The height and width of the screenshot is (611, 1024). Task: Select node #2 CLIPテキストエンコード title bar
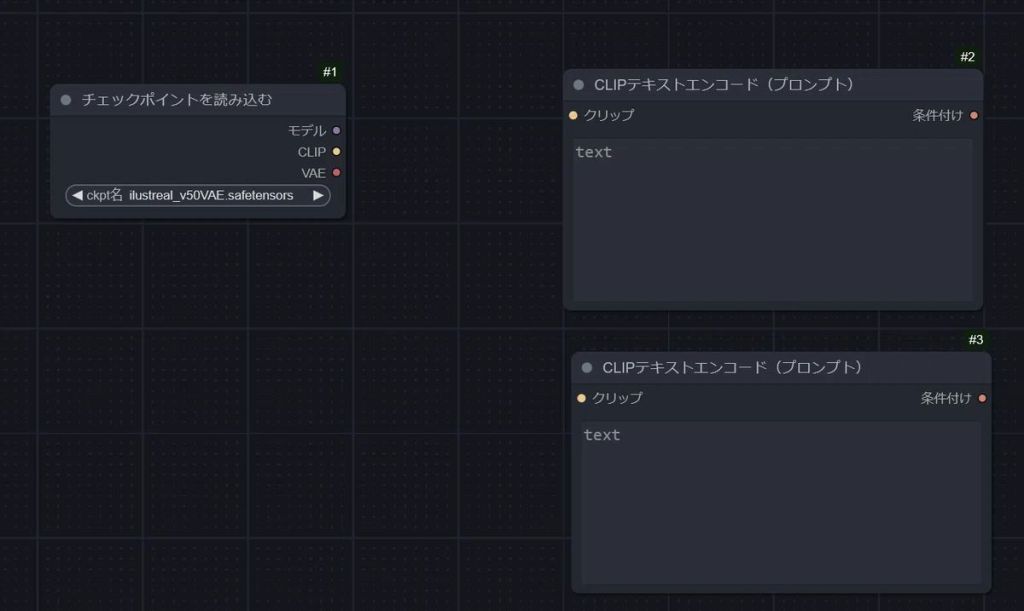click(x=760, y=85)
